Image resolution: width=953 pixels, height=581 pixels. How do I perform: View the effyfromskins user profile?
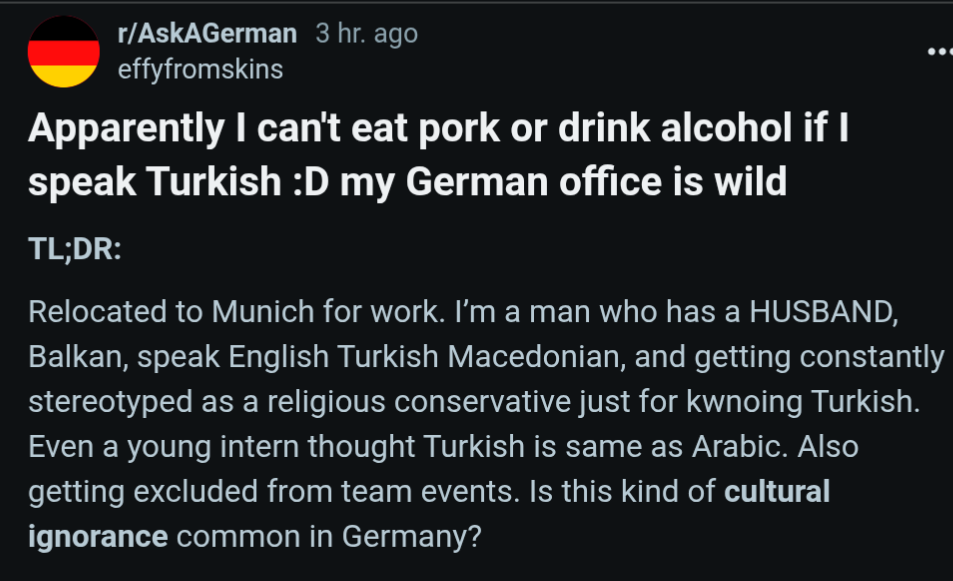[x=201, y=70]
